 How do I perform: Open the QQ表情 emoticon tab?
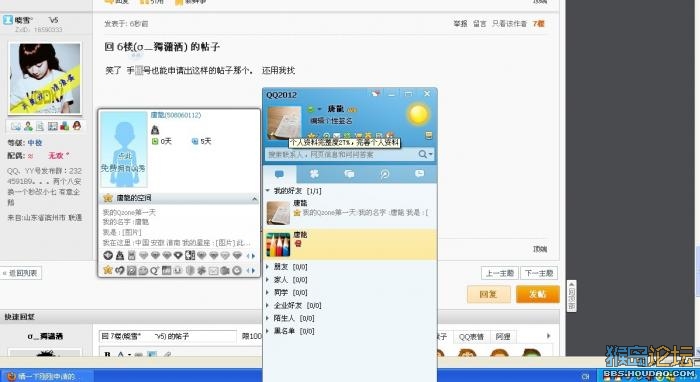coord(471,336)
